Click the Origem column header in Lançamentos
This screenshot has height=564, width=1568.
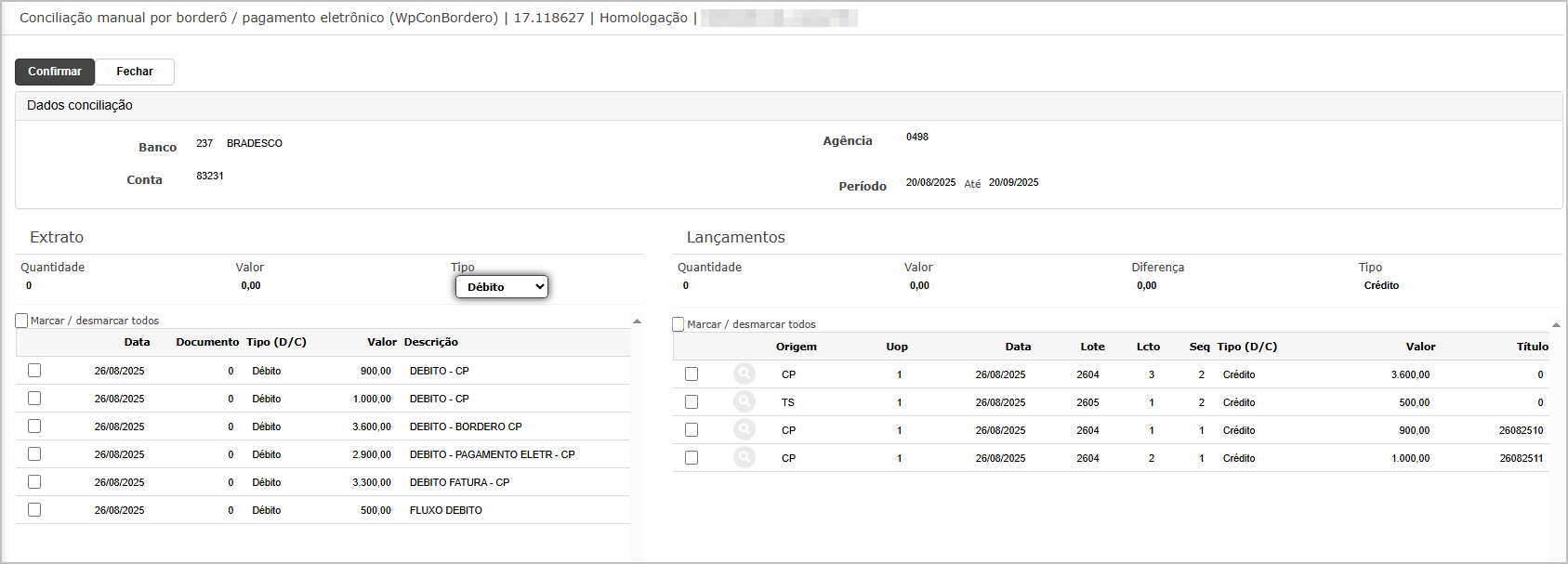pos(797,347)
